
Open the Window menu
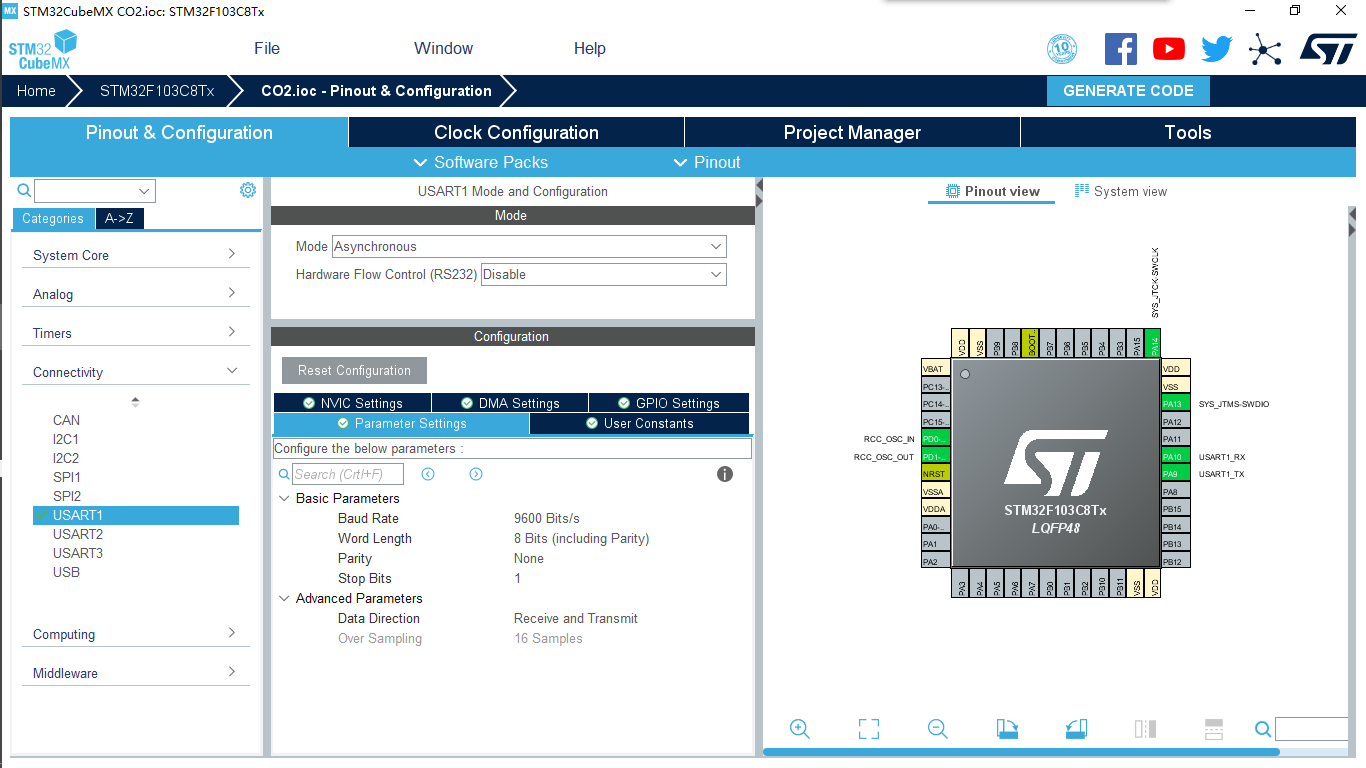pos(444,48)
